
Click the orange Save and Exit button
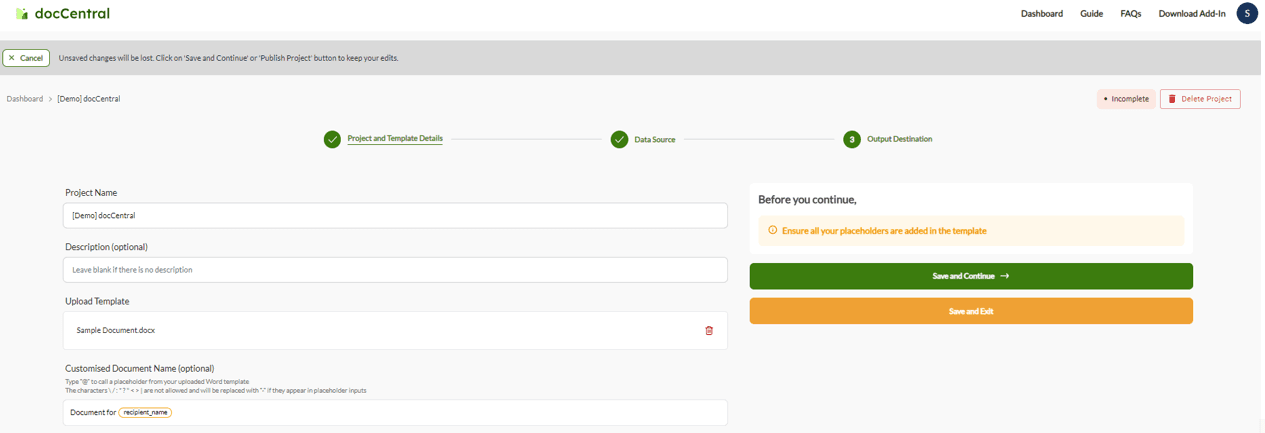click(x=970, y=311)
